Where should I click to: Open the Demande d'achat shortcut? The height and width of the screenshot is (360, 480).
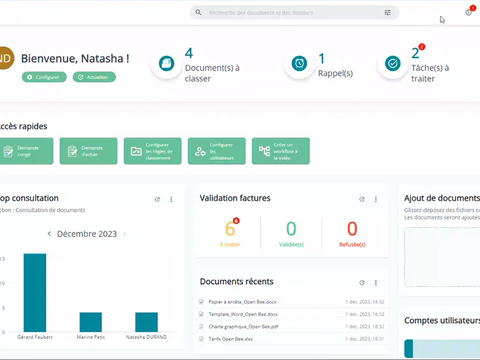pyautogui.click(x=89, y=151)
